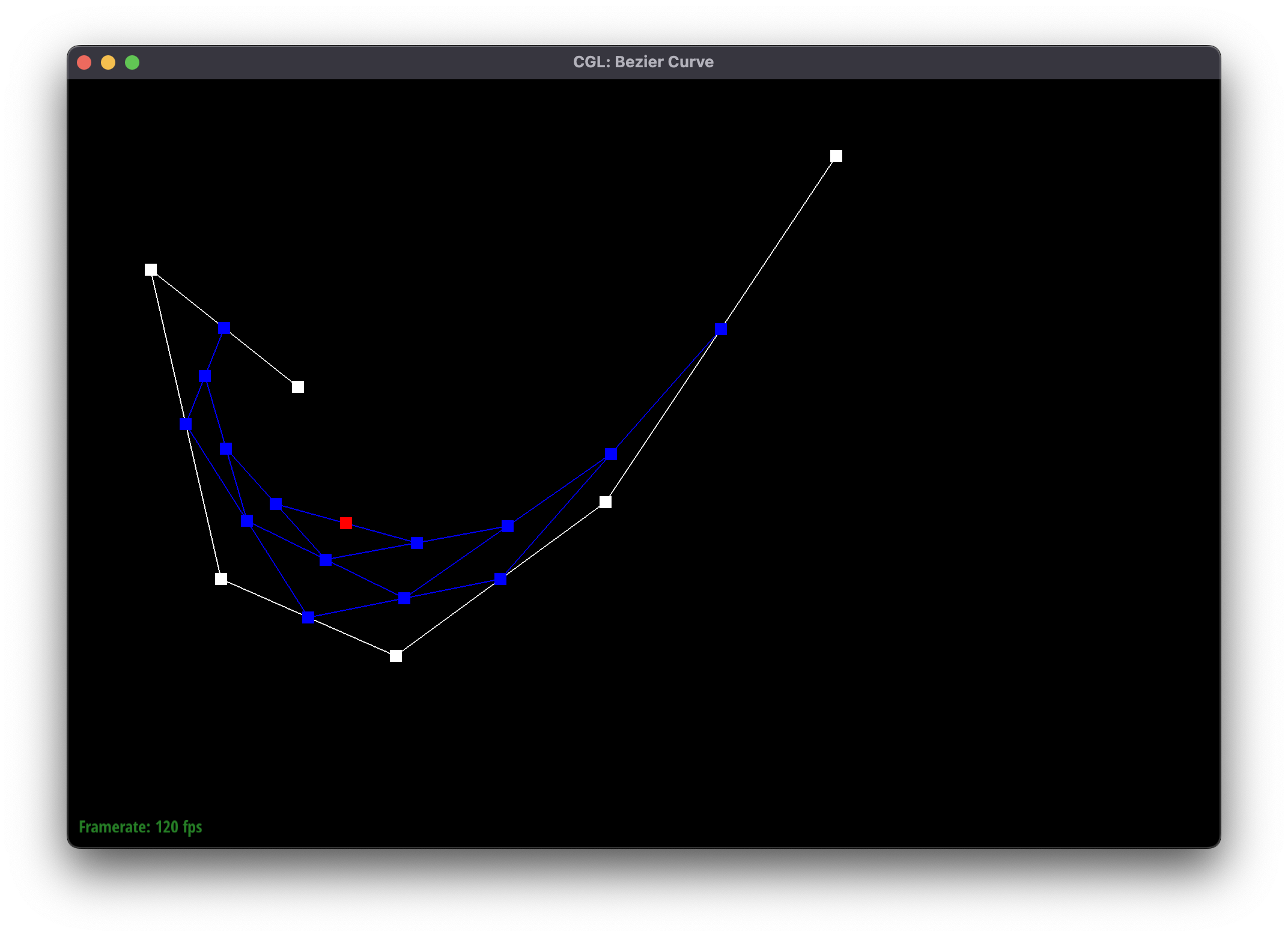Select the white control point at far upper right
This screenshot has width=1288, height=937.
[836, 156]
